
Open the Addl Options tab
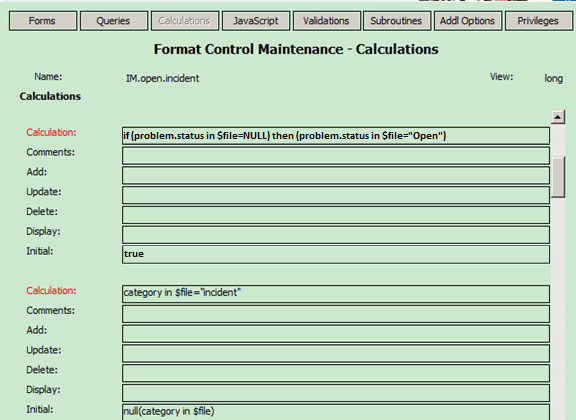point(468,21)
